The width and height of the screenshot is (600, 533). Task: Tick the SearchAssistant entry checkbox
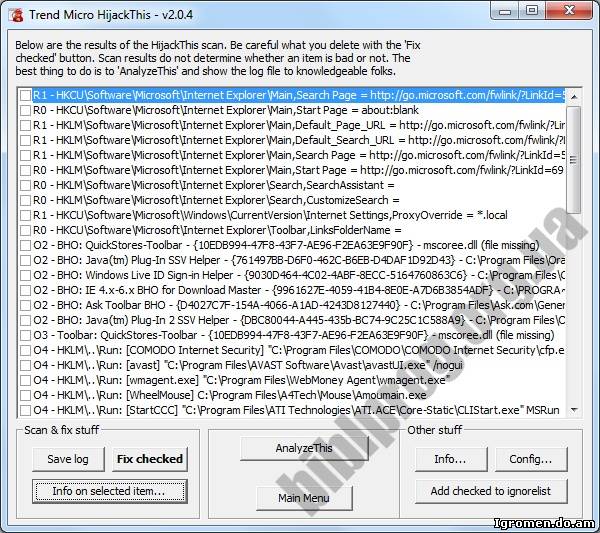click(x=25, y=186)
